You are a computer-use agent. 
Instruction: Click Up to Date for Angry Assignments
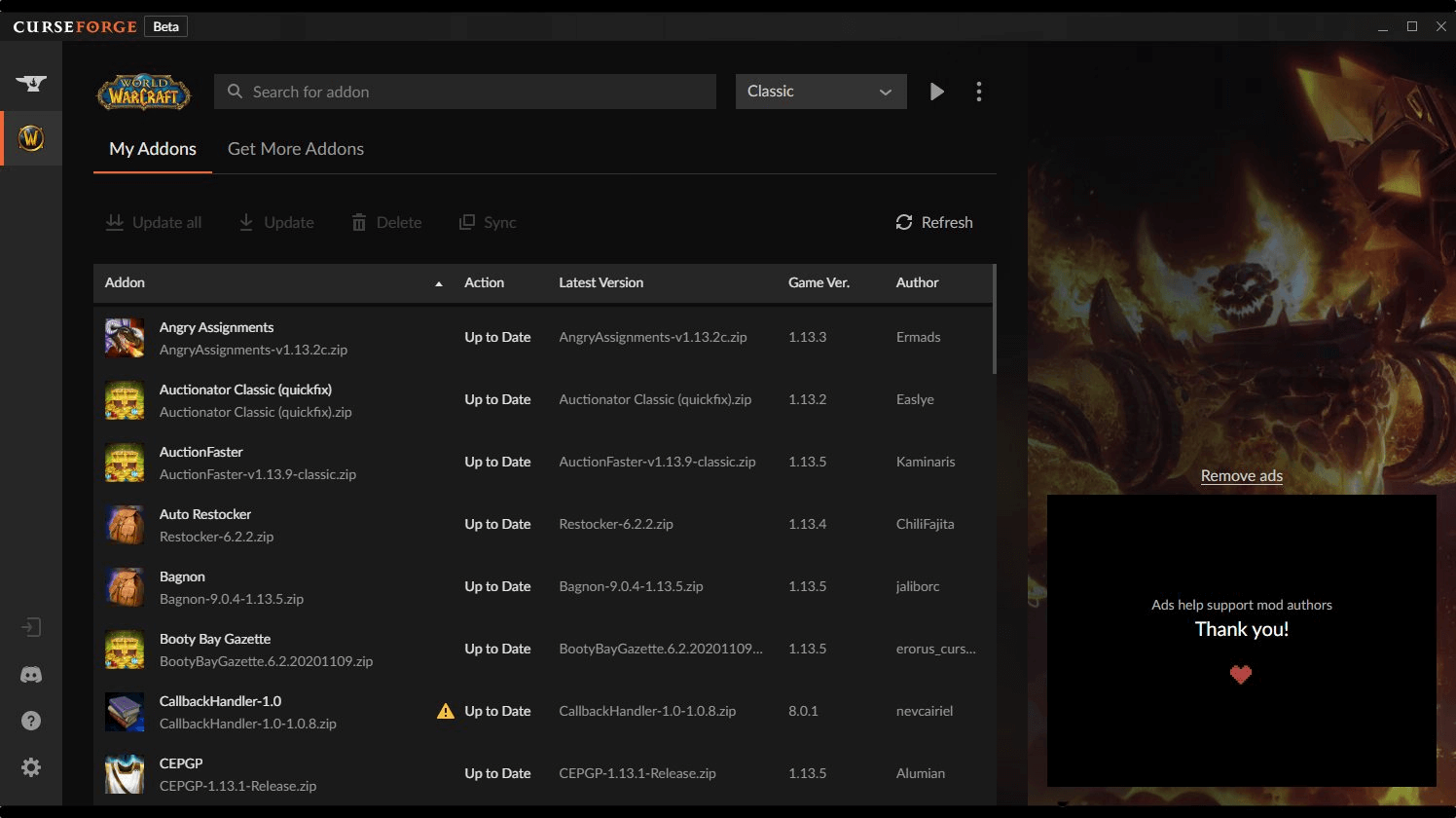click(497, 337)
